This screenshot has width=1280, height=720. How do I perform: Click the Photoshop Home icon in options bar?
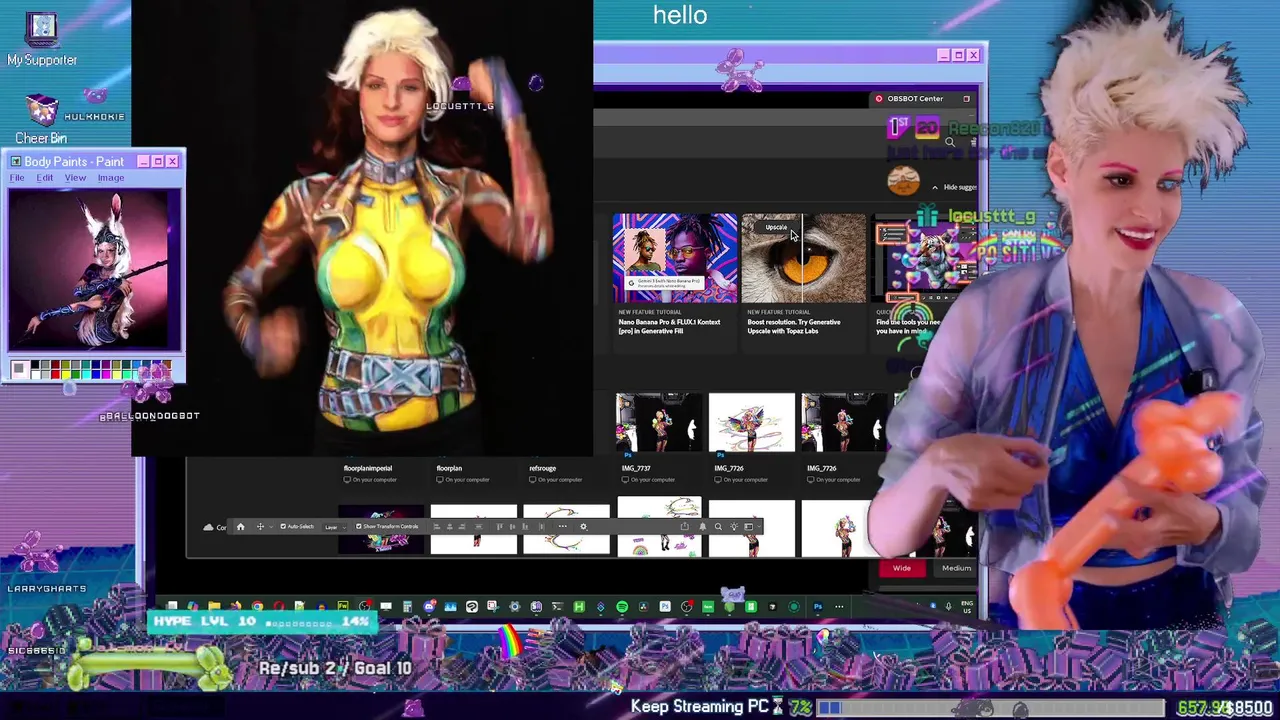241,527
